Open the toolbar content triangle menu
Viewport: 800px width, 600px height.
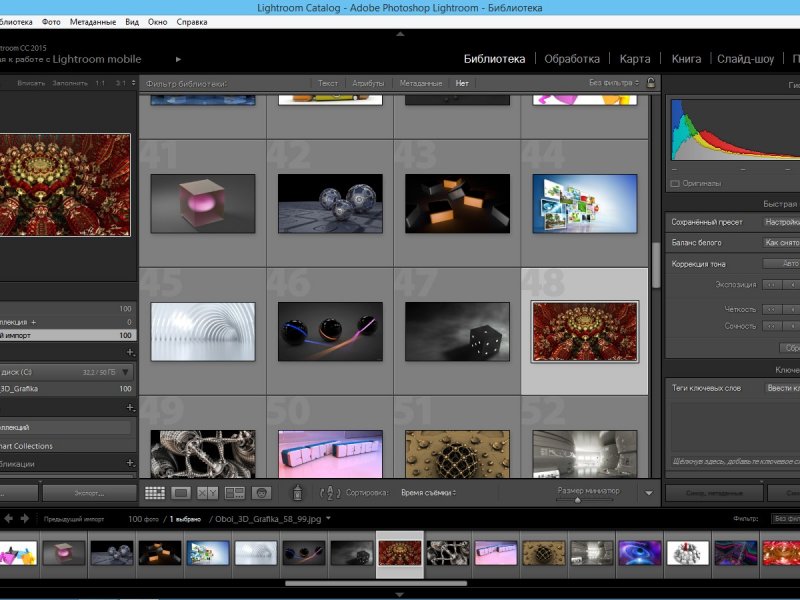tap(648, 493)
